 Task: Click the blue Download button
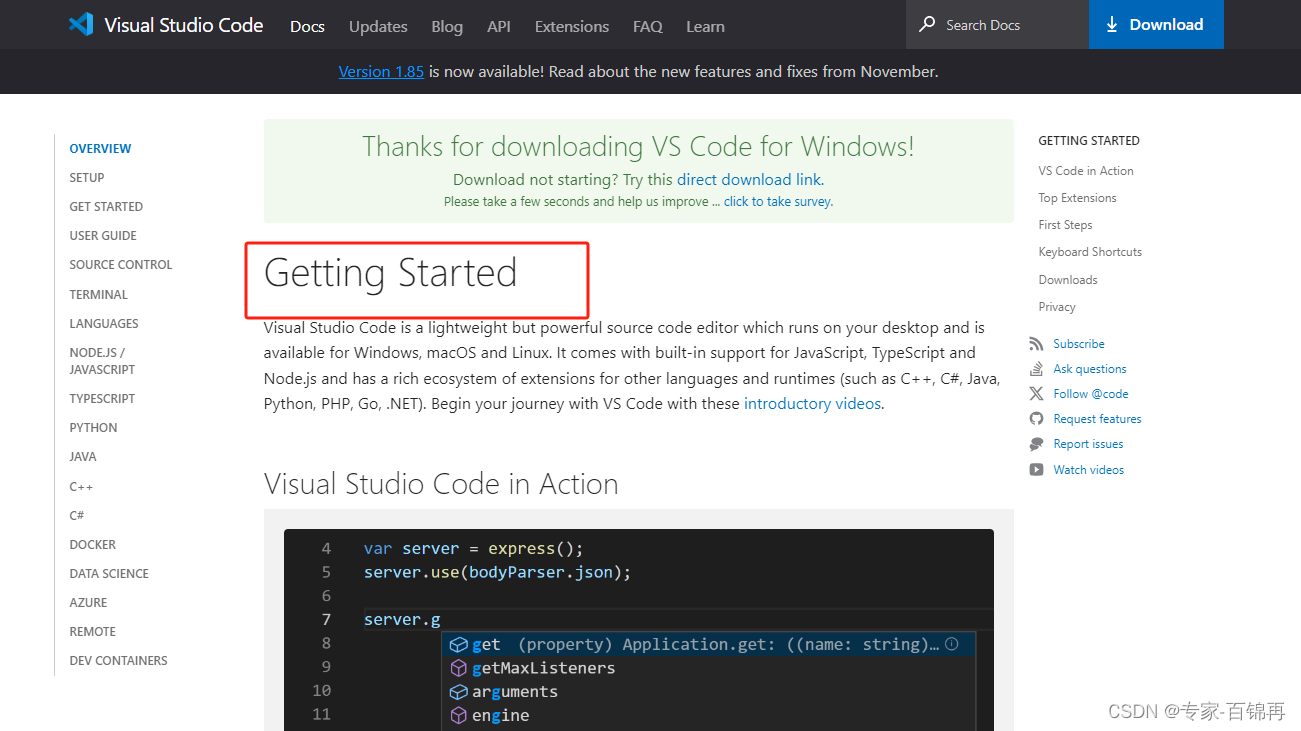(x=1156, y=24)
